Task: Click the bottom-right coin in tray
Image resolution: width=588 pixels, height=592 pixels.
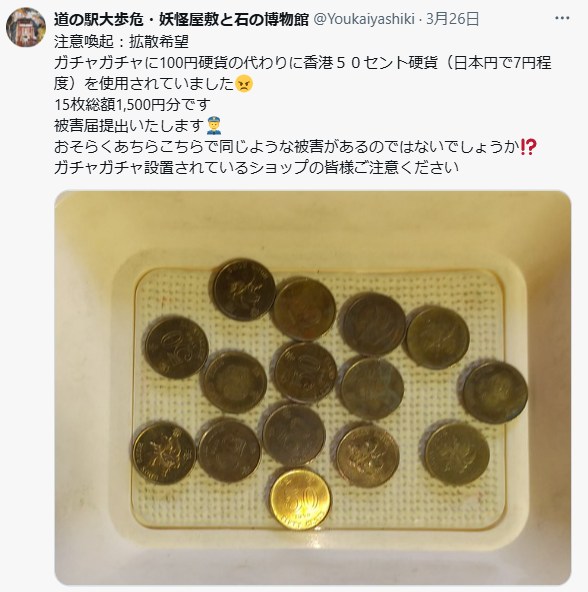Action: click(457, 454)
